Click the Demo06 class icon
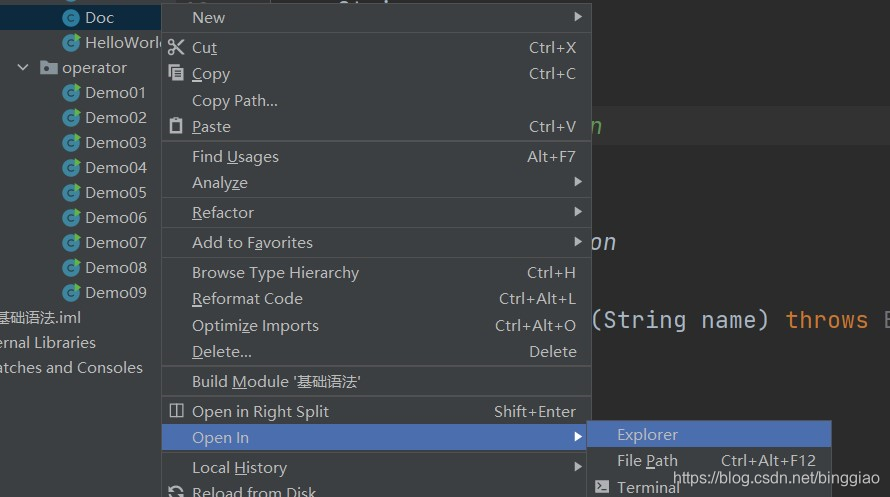Image resolution: width=890 pixels, height=497 pixels. tap(71, 218)
